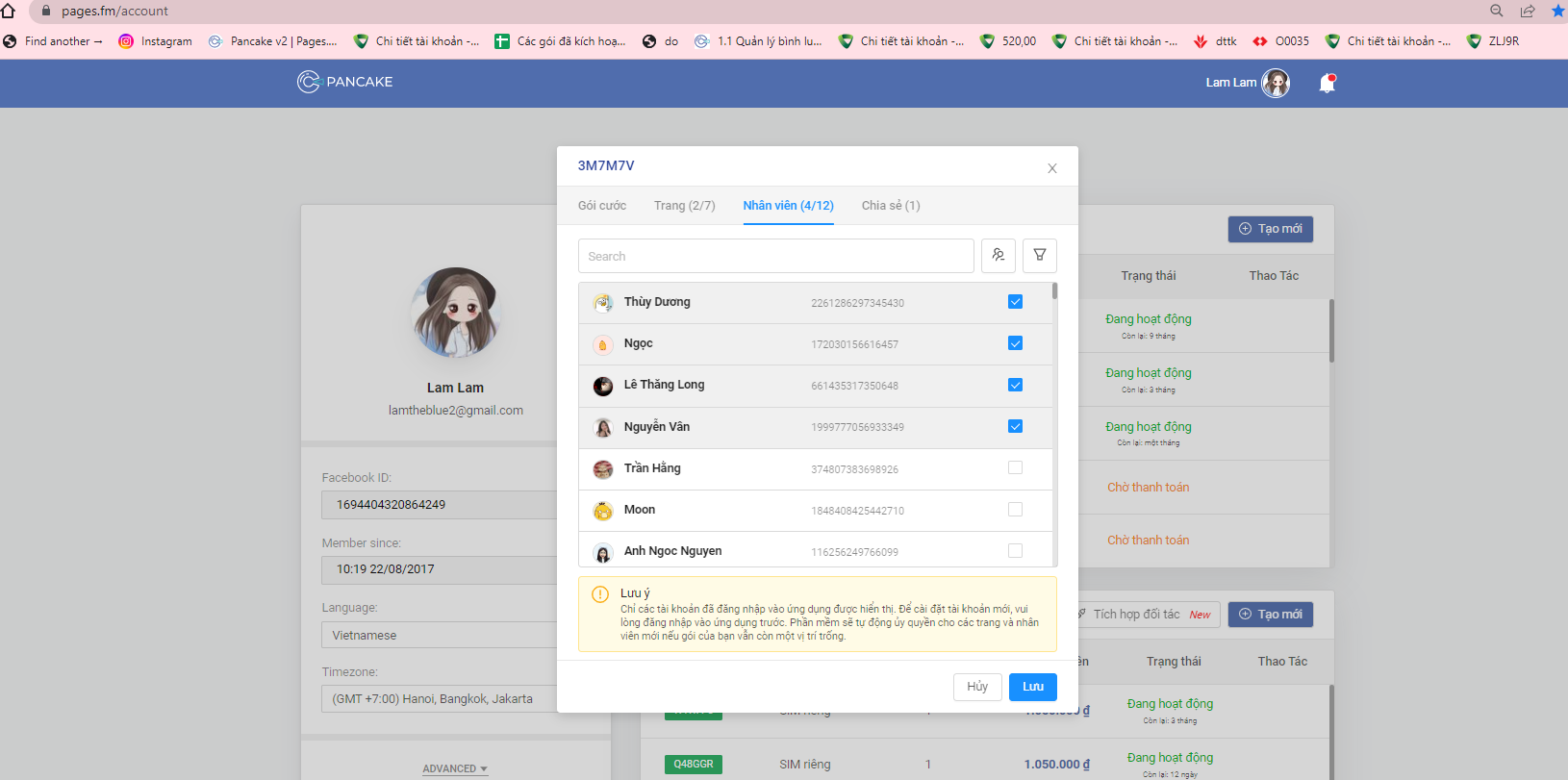1568x780 pixels.
Task: Click the Lưu save button
Action: (x=1032, y=687)
